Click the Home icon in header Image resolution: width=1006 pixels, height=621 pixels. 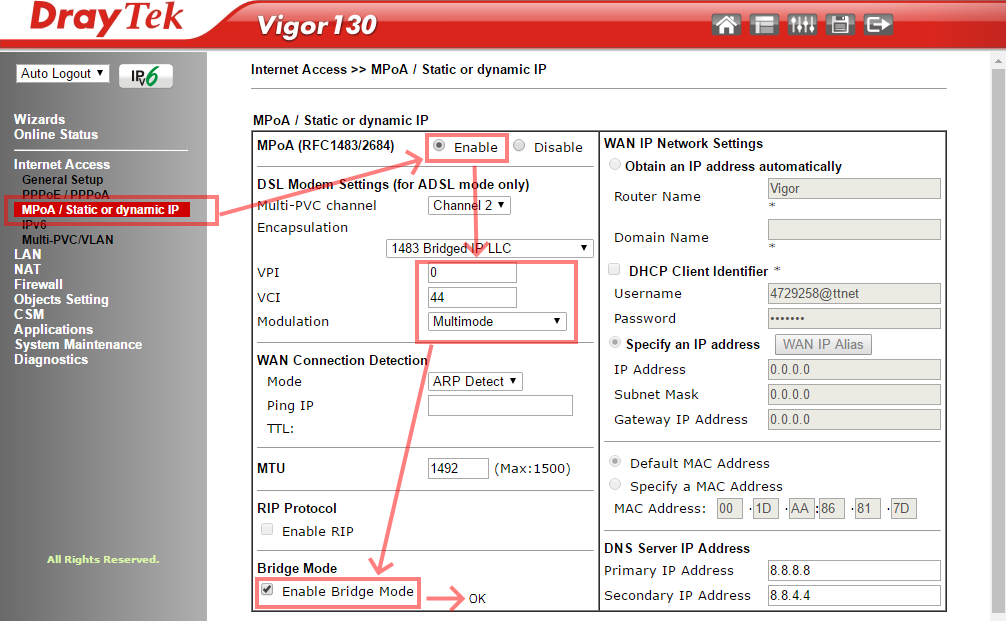726,24
